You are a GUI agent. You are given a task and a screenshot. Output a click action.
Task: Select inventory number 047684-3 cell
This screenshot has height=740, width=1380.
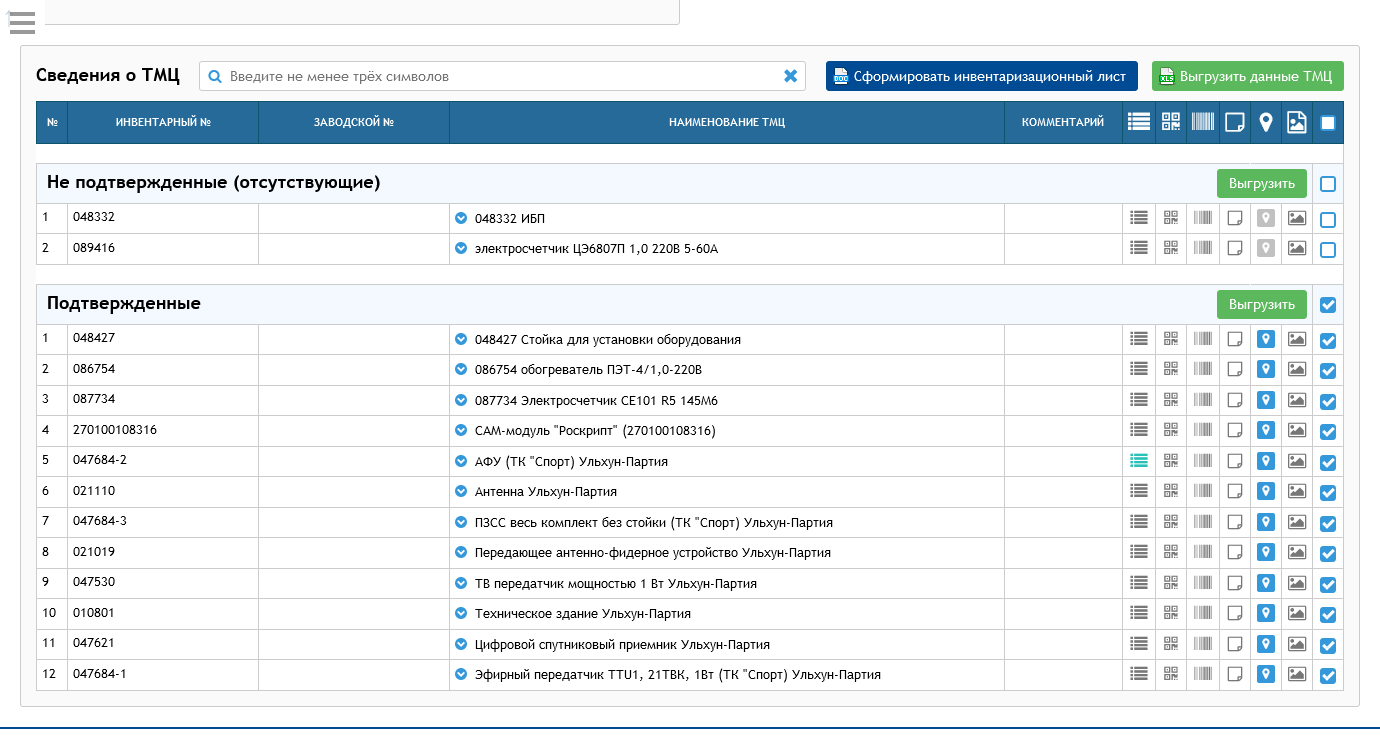[x=163, y=522]
